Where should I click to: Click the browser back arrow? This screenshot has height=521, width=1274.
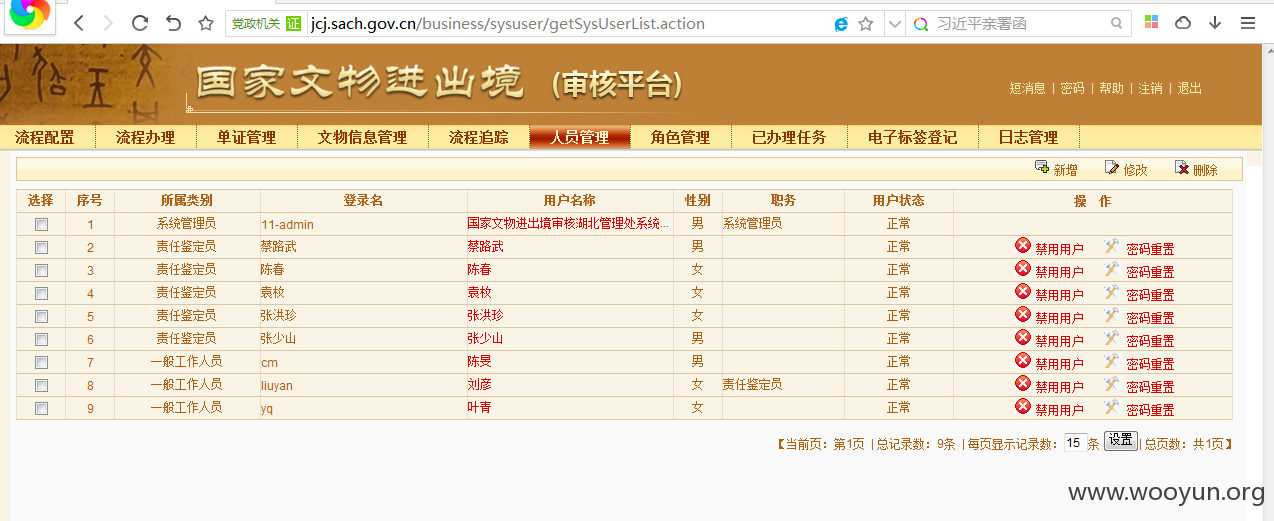click(x=79, y=23)
